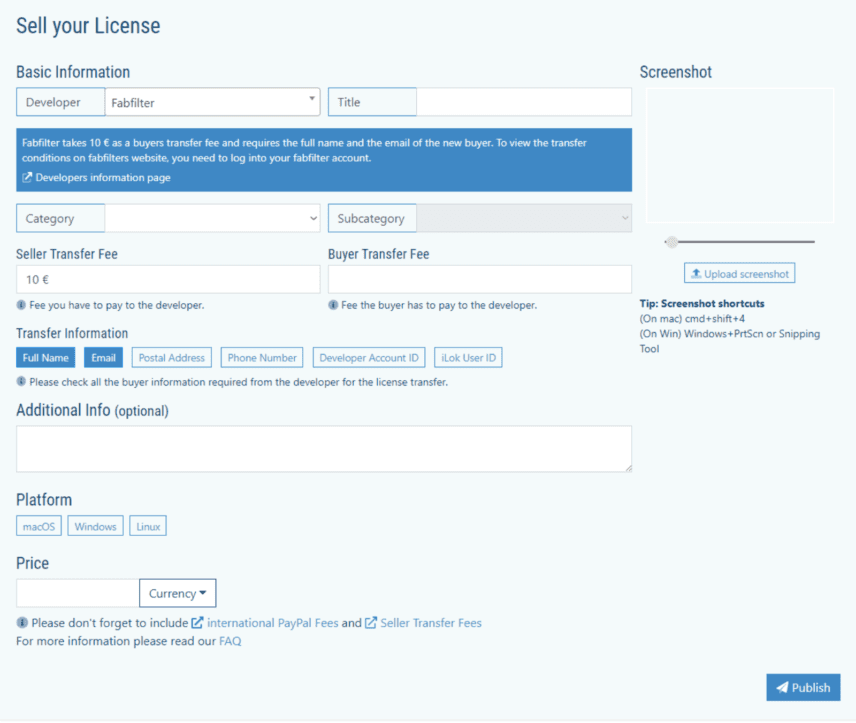Screen dimensions: 856x723
Task: Click the screenshot zoom slider handle
Action: 672,242
